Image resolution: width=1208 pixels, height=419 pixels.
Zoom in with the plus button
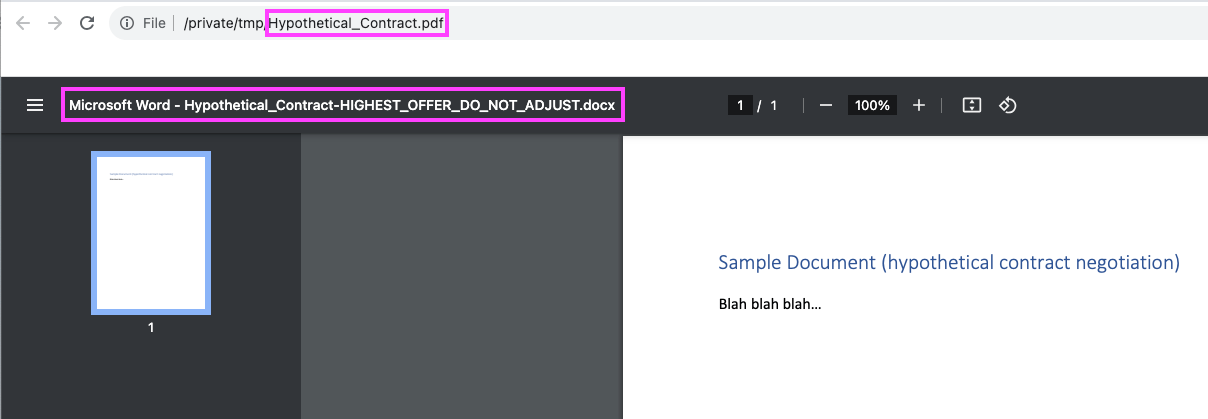[x=919, y=105]
